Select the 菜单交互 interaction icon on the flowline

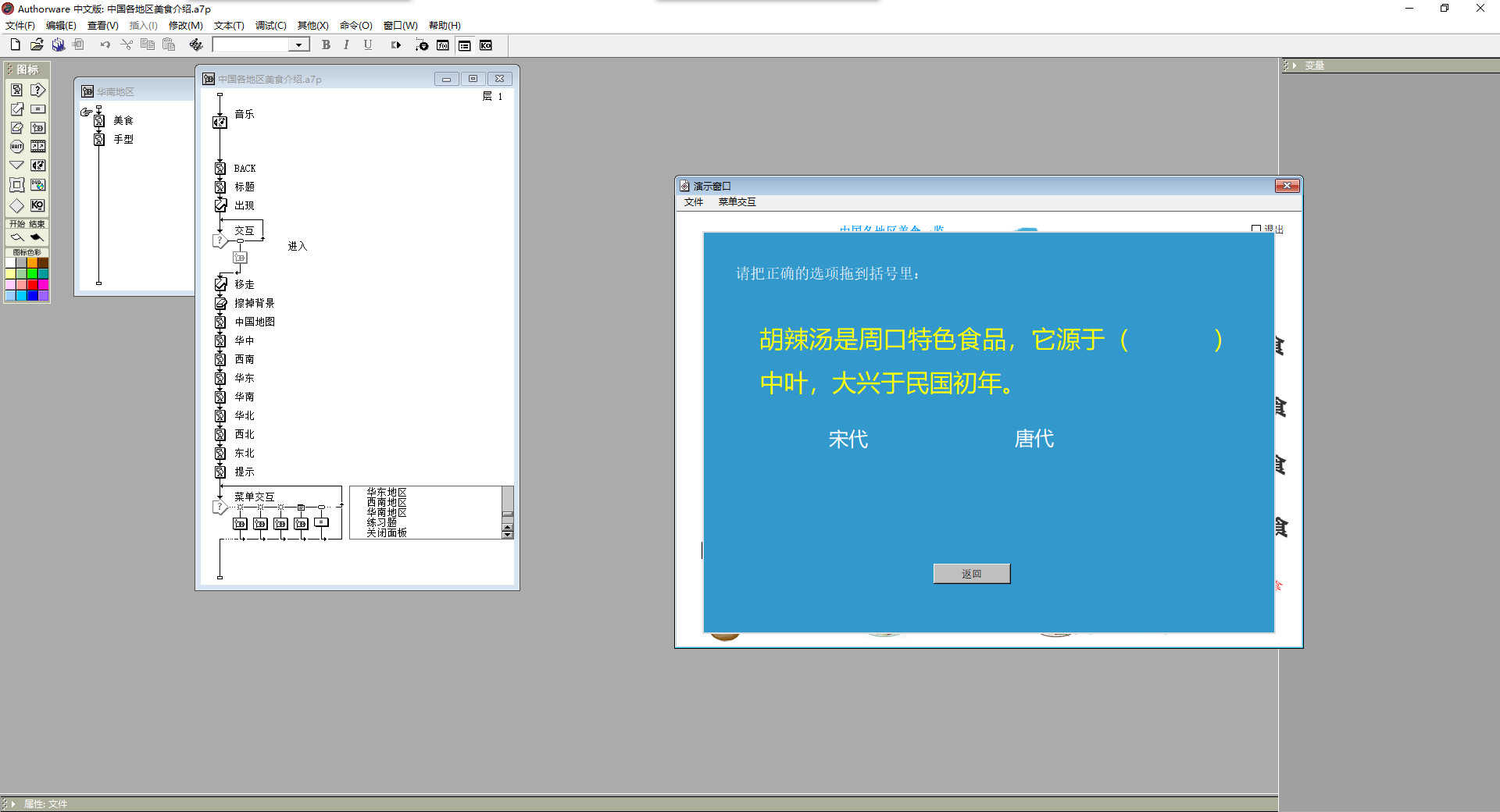click(220, 507)
